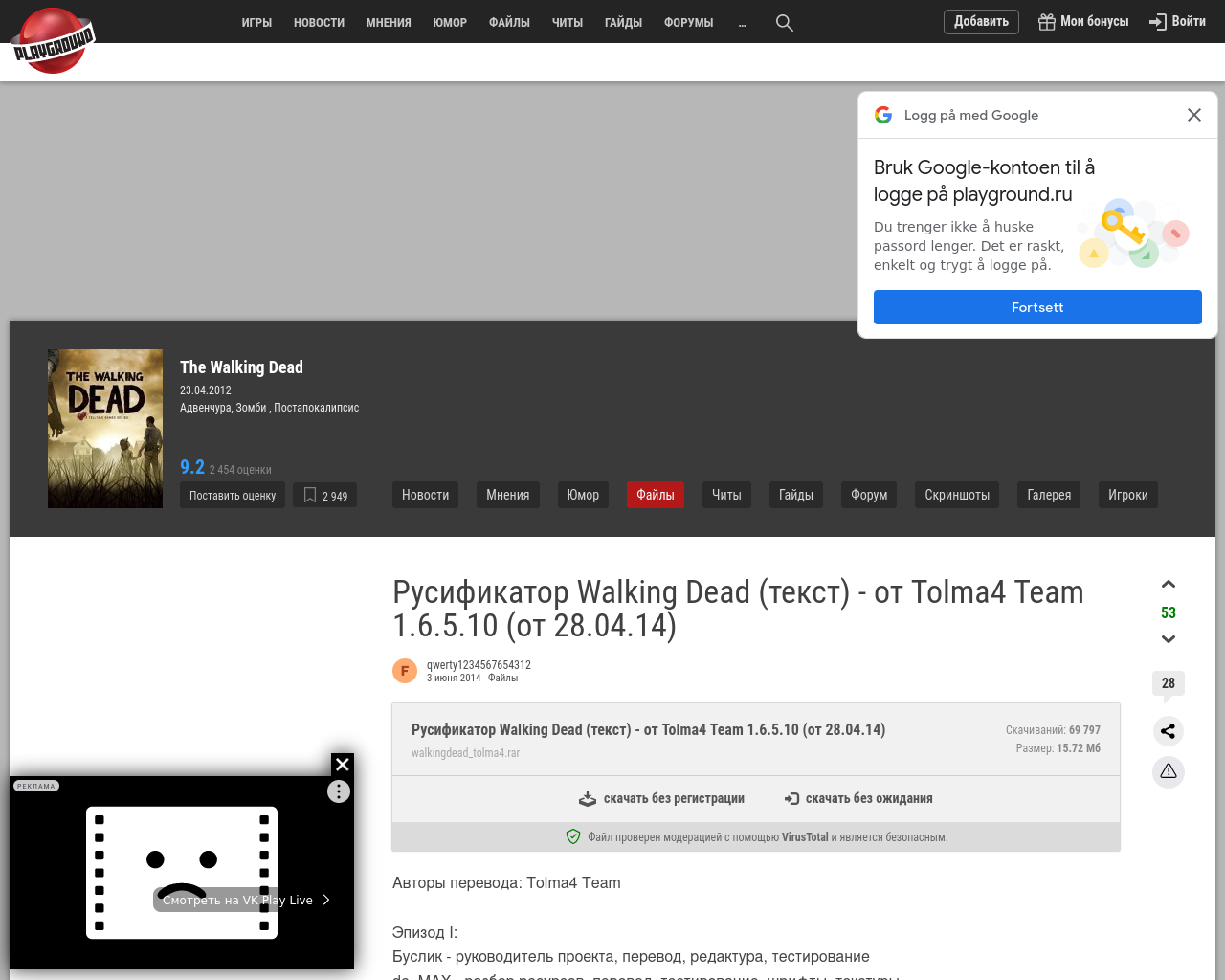1225x980 pixels.
Task: Report the post with warning triangle icon
Action: (1169, 771)
